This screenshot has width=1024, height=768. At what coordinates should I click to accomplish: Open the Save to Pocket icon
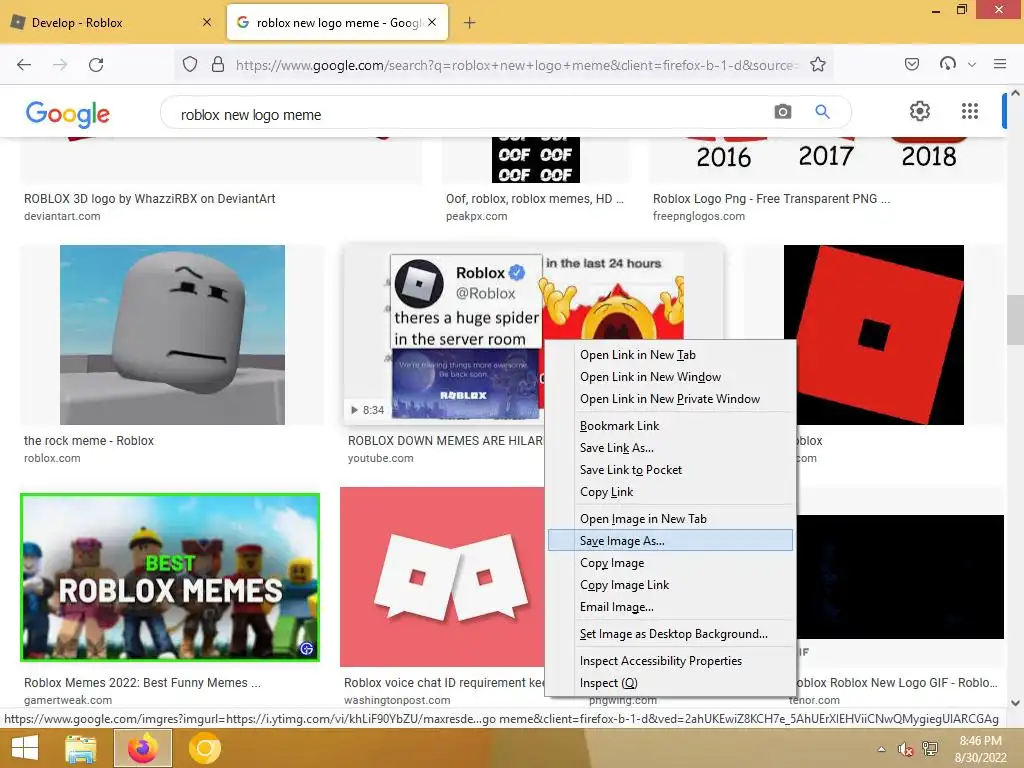pos(912,64)
